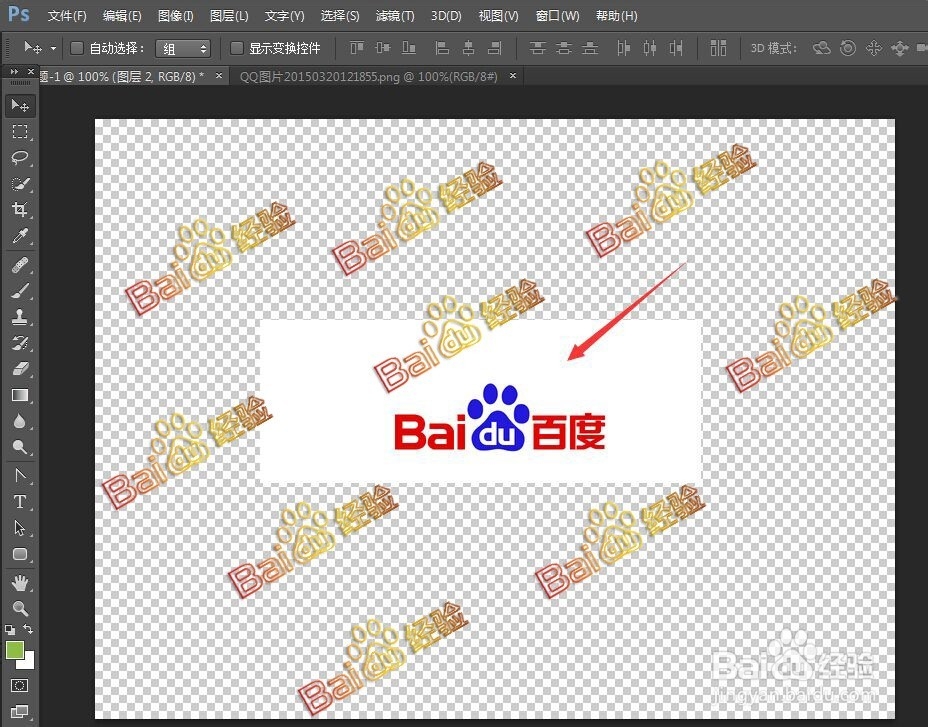This screenshot has width=928, height=727.
Task: Select the Eraser tool
Action: click(x=20, y=369)
